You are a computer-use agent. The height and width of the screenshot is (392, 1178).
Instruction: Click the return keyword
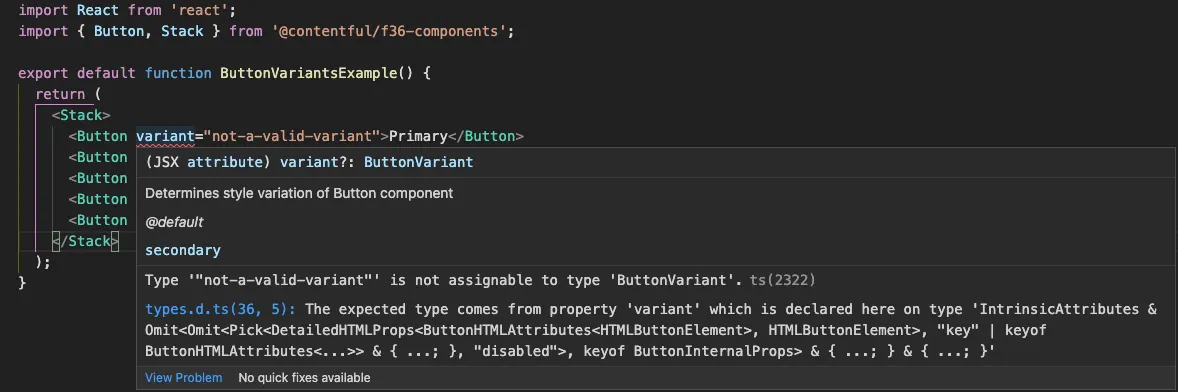click(x=60, y=95)
